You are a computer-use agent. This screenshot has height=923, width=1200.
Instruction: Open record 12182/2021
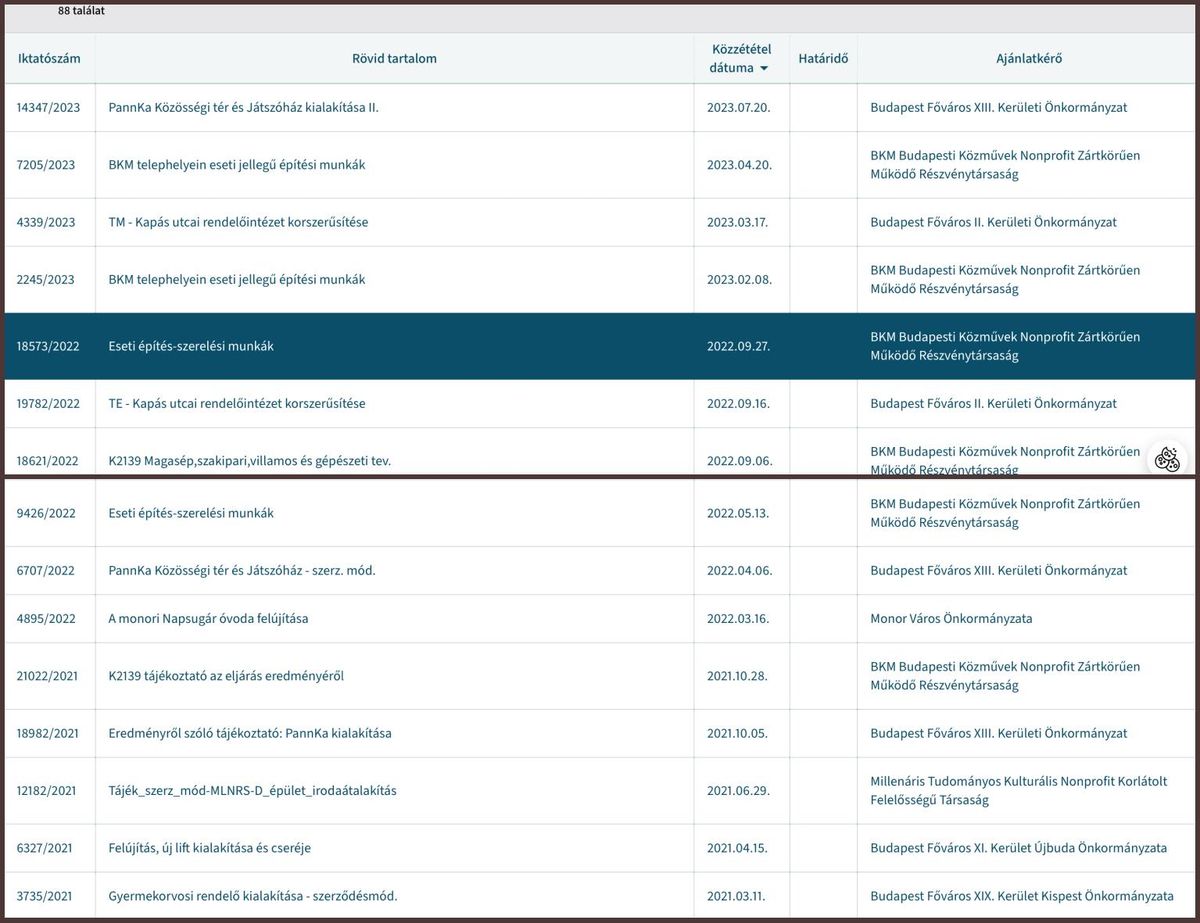pyautogui.click(x=47, y=790)
